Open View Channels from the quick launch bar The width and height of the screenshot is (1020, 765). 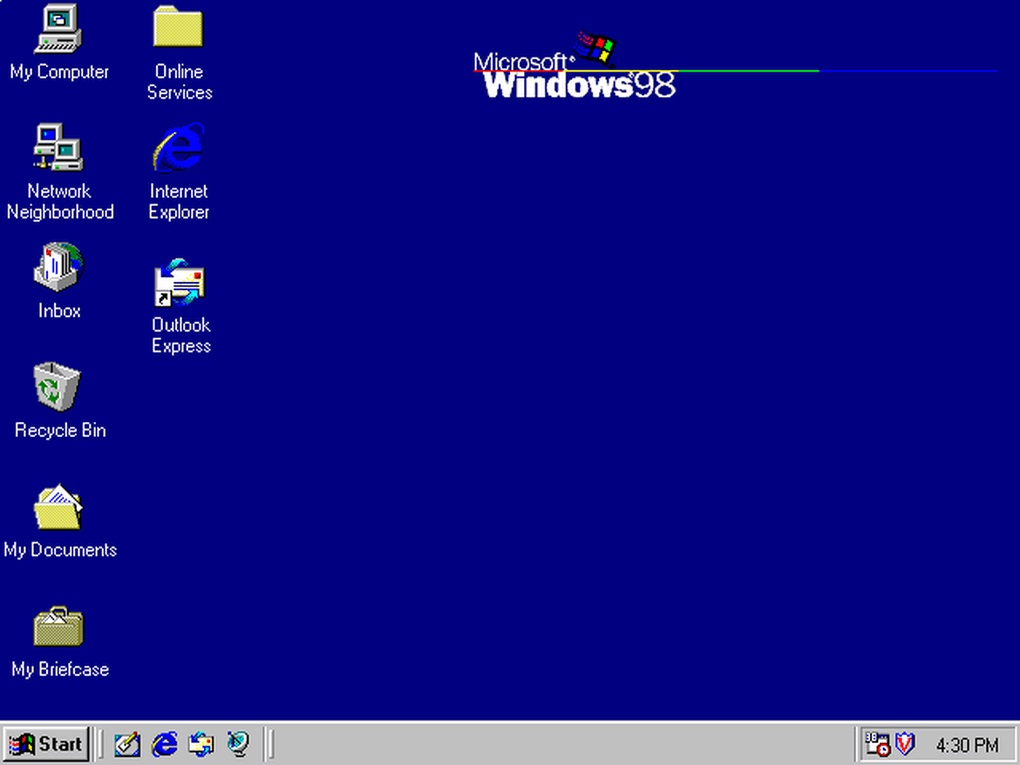coord(238,744)
